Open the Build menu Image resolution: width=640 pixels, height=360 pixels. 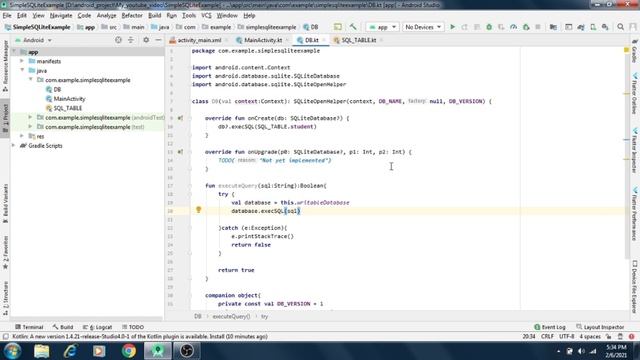[154, 16]
